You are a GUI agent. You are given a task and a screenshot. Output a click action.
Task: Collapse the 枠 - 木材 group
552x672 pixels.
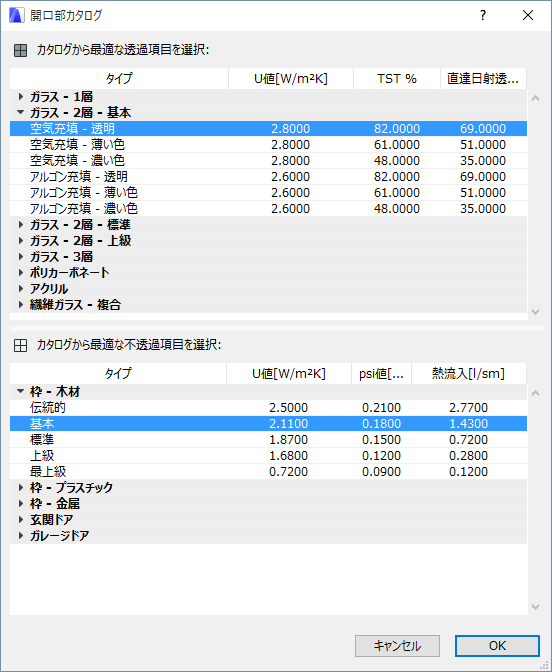[x=21, y=391]
